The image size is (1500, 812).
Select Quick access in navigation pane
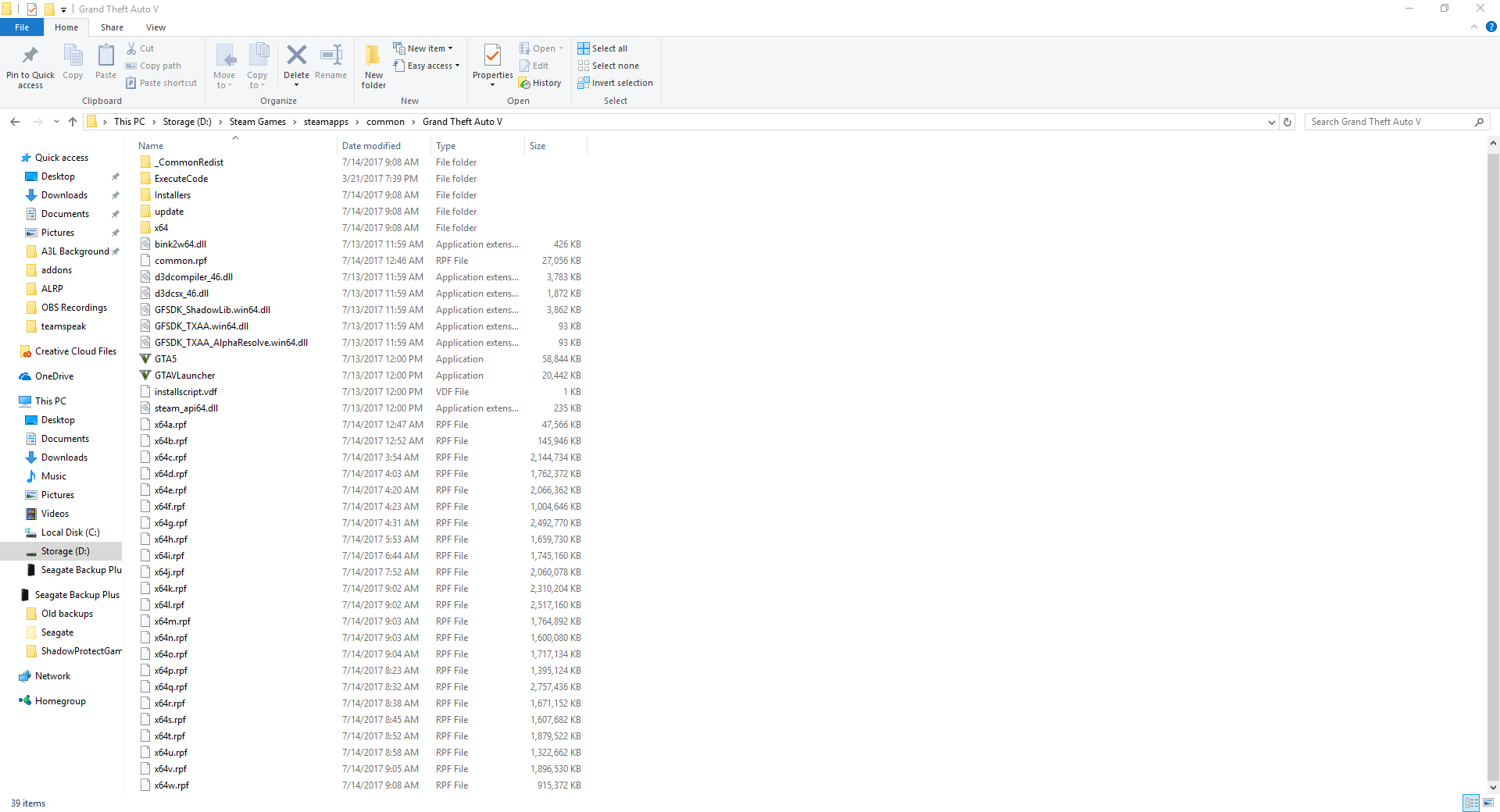click(x=62, y=158)
